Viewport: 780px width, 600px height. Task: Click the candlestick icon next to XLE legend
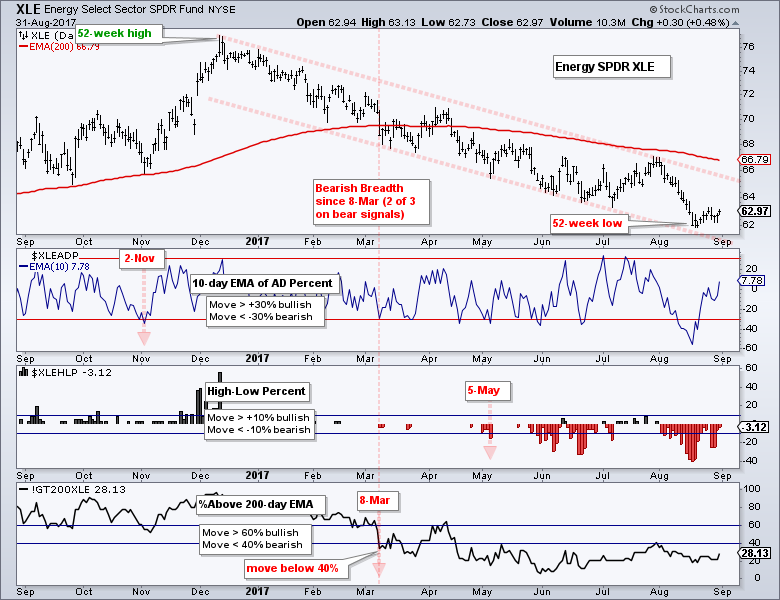click(x=23, y=35)
